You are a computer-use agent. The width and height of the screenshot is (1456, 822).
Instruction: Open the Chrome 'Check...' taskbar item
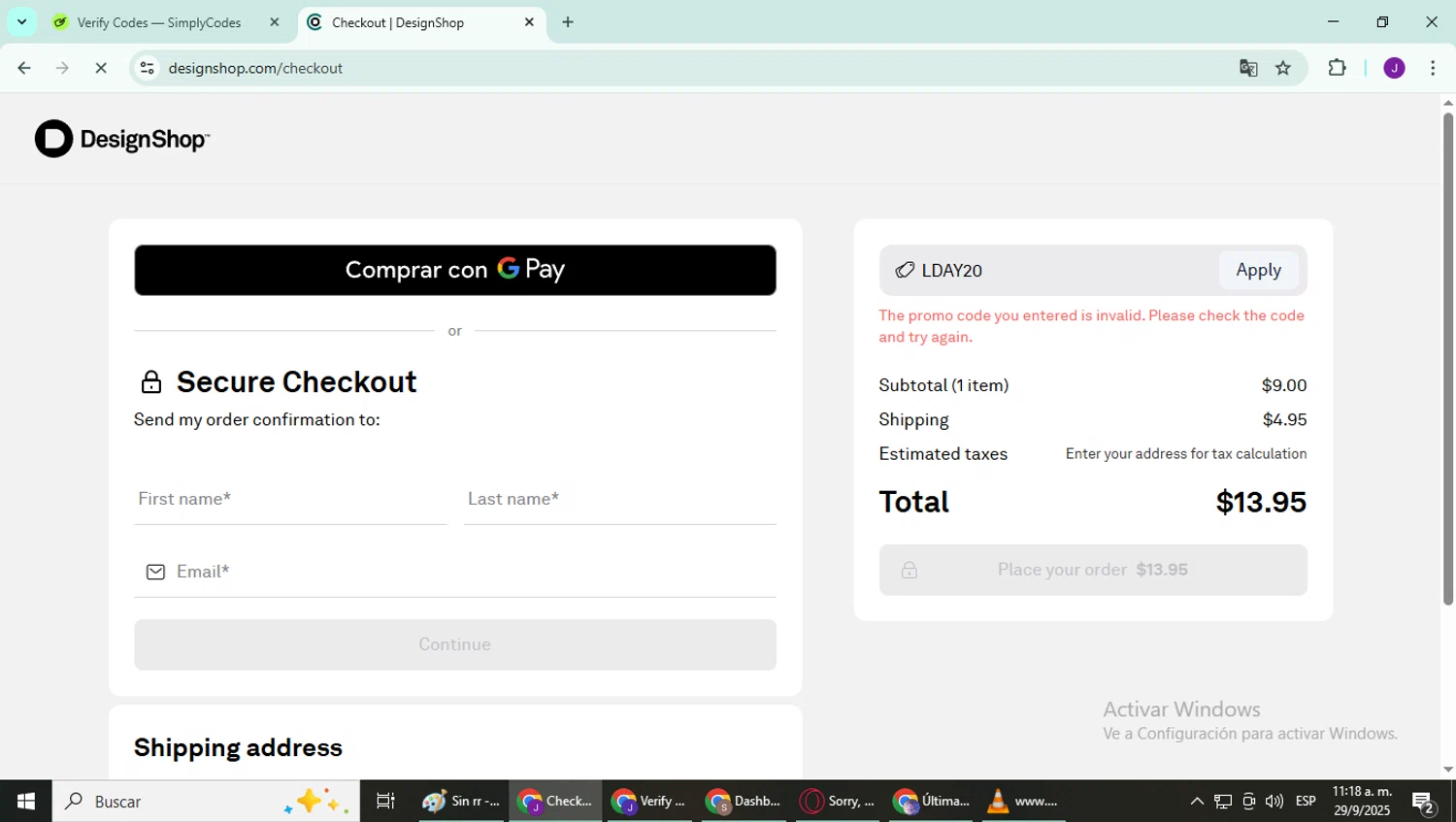tap(555, 801)
